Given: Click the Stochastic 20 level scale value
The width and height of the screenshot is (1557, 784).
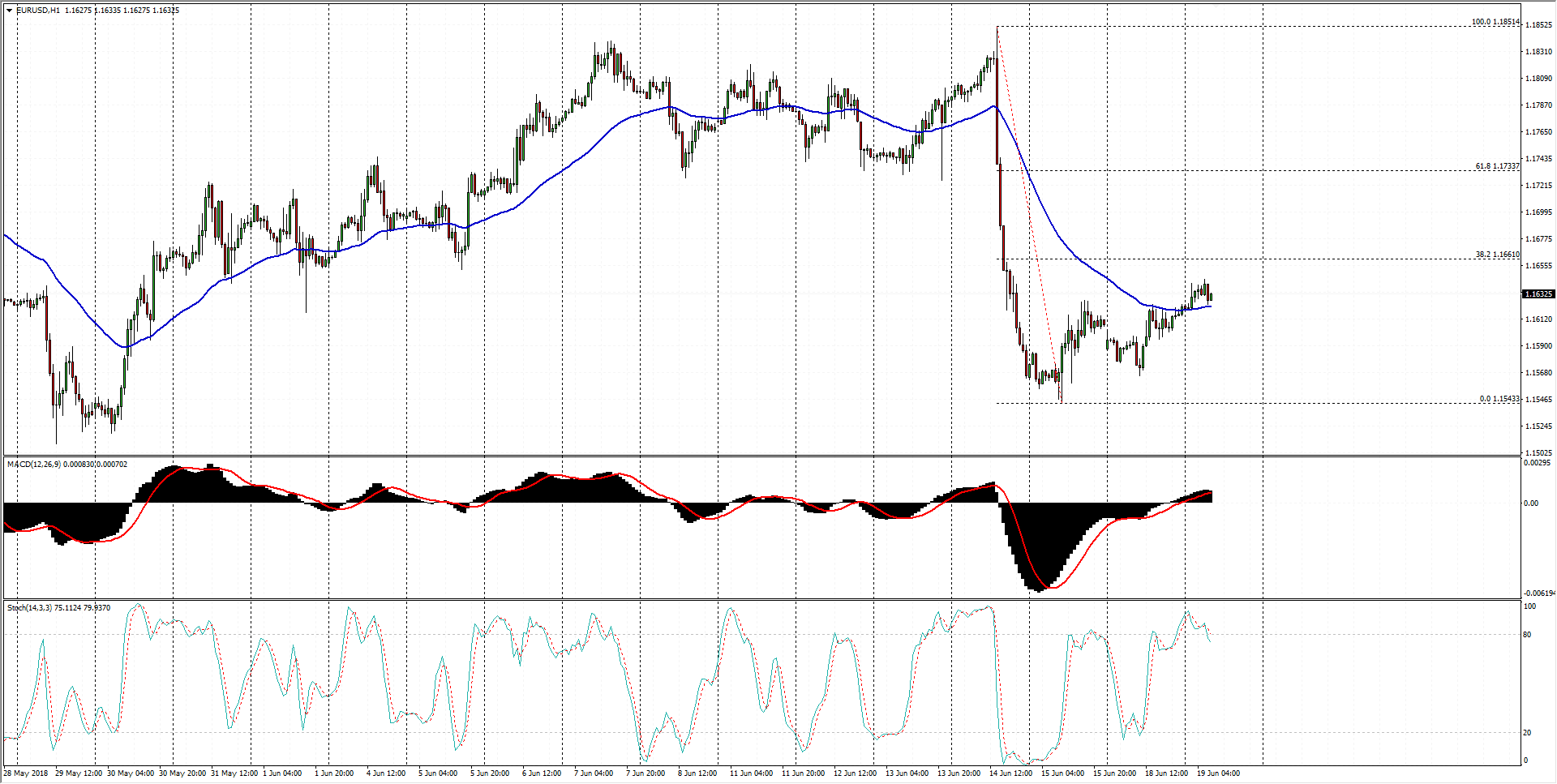Looking at the screenshot, I should coord(1527,733).
